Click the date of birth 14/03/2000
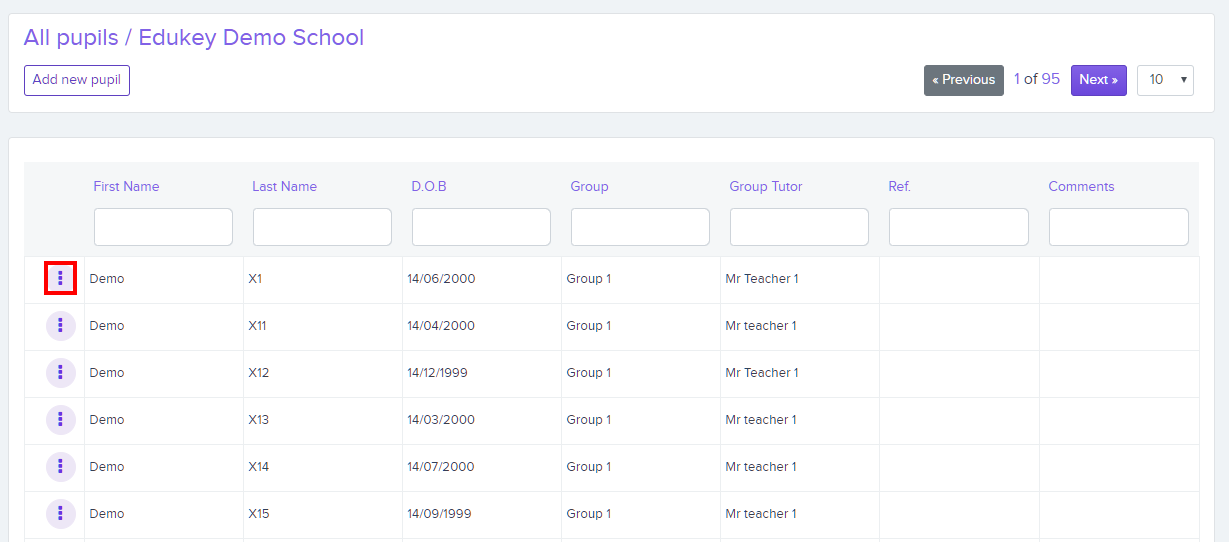1229x542 pixels. tap(441, 420)
